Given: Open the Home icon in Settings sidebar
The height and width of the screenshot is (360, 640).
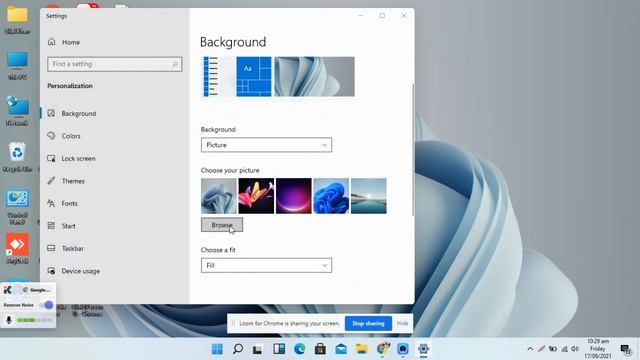Looking at the screenshot, I should click(51, 42).
